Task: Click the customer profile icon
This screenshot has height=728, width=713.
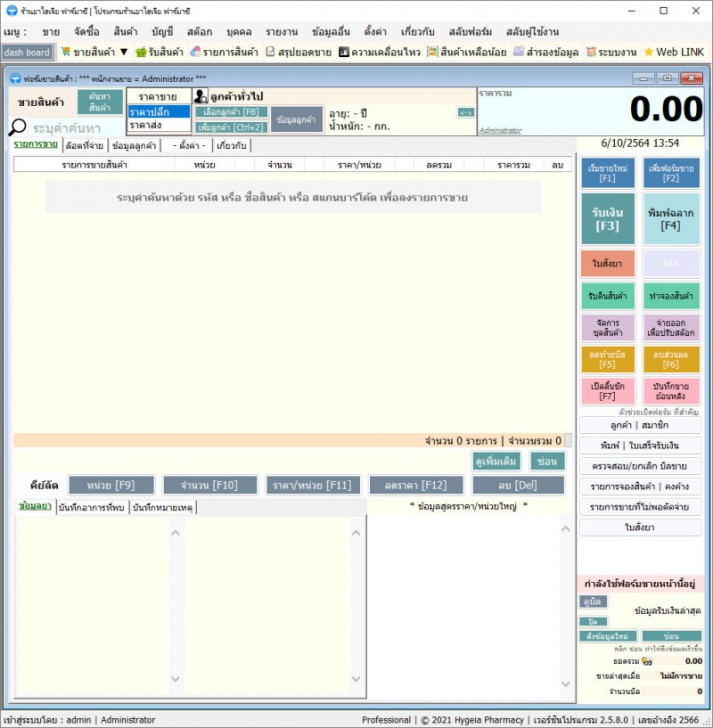Action: tap(201, 96)
